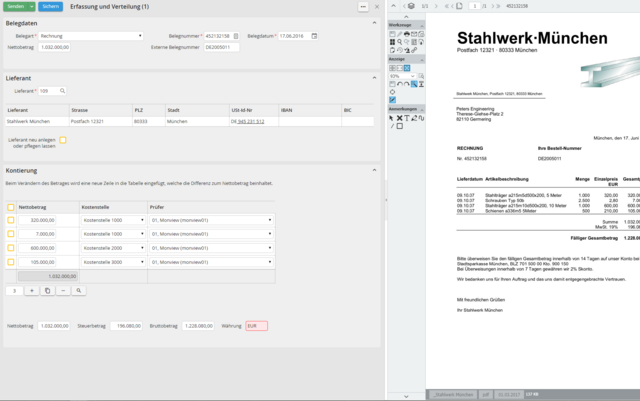Rotate the document right

tap(407, 84)
